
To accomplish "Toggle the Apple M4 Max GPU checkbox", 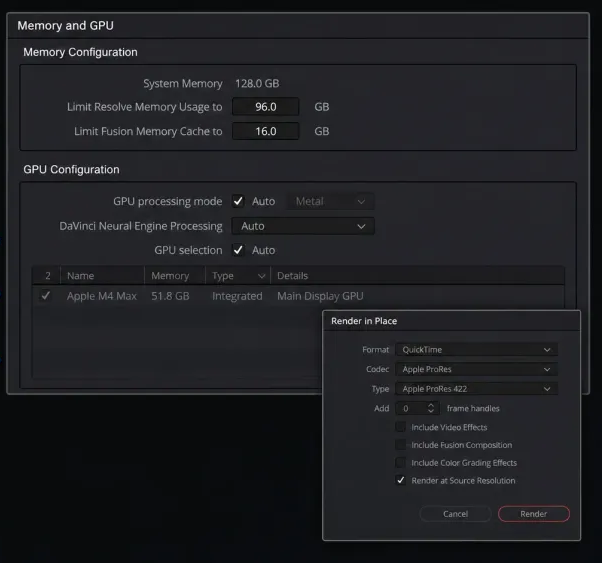I will coord(46,296).
